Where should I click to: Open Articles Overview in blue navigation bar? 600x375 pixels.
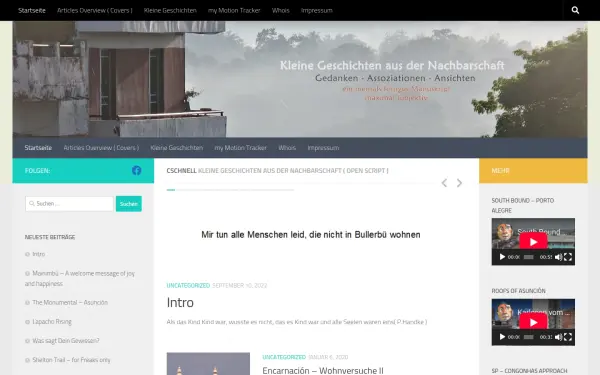coord(101,148)
